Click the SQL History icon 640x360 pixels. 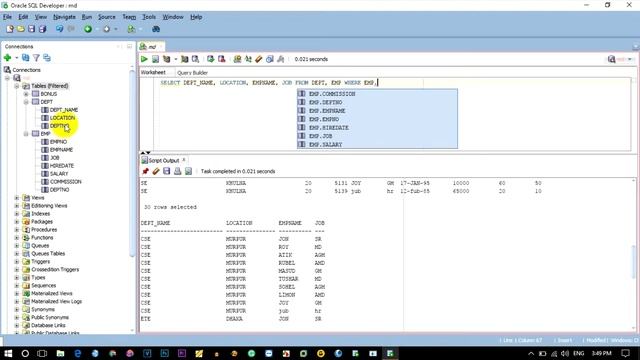(x=270, y=59)
